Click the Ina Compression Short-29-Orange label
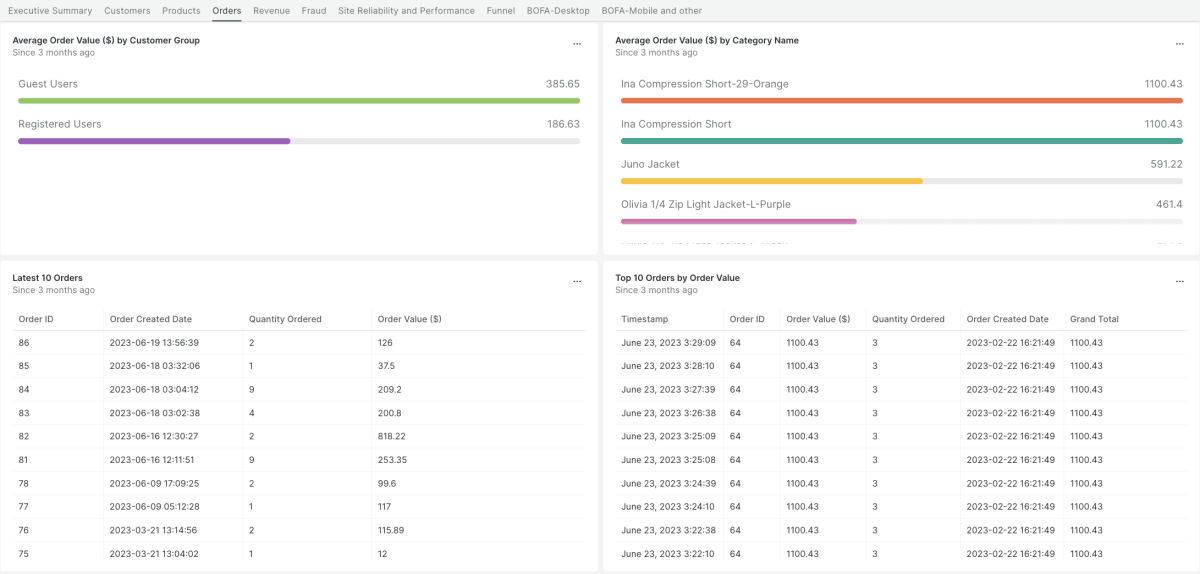Viewport: 1200px width, 574px height. (704, 84)
